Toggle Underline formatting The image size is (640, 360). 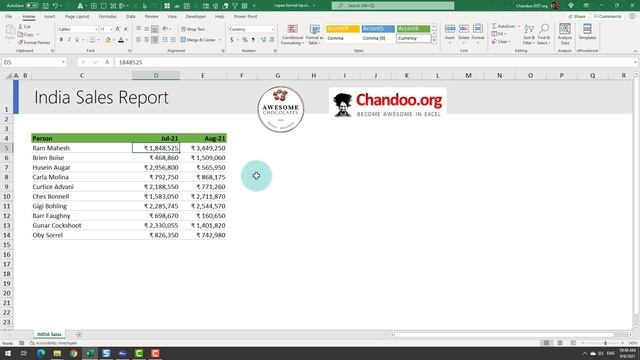click(77, 40)
